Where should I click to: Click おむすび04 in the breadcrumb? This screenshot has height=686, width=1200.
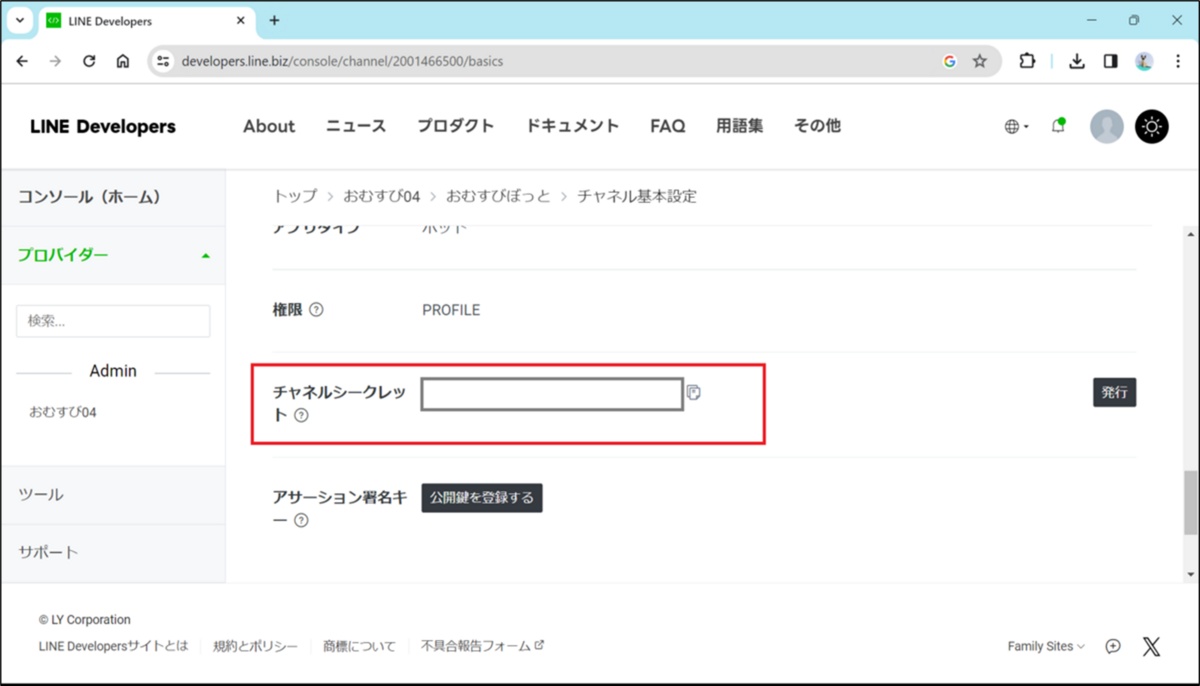[382, 196]
